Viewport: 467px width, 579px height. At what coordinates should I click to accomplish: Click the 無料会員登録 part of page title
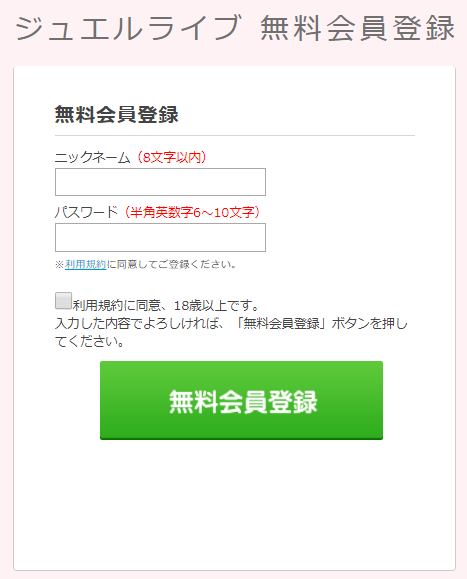coord(358,28)
